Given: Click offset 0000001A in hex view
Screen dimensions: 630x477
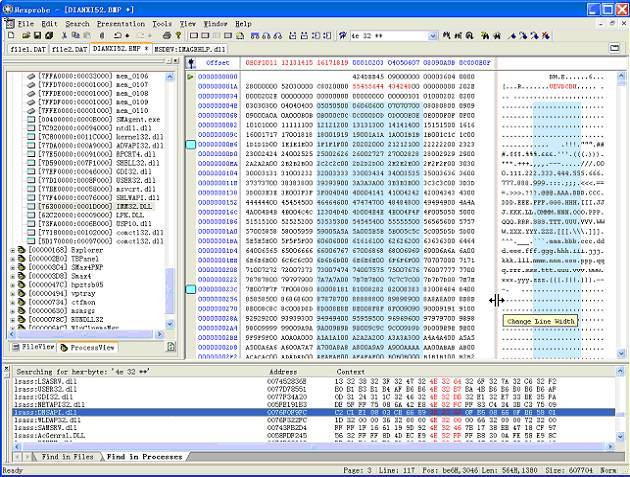Looking at the screenshot, I should [x=218, y=86].
